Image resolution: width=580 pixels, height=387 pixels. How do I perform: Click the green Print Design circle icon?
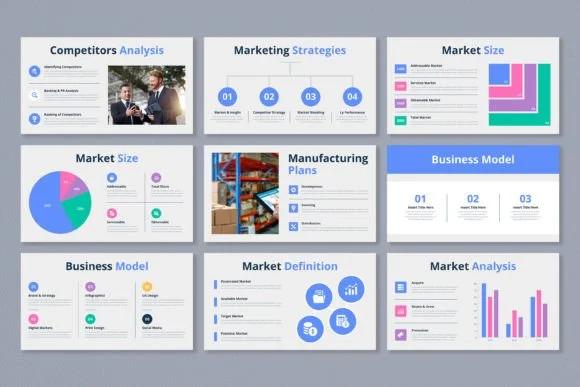(x=90, y=319)
